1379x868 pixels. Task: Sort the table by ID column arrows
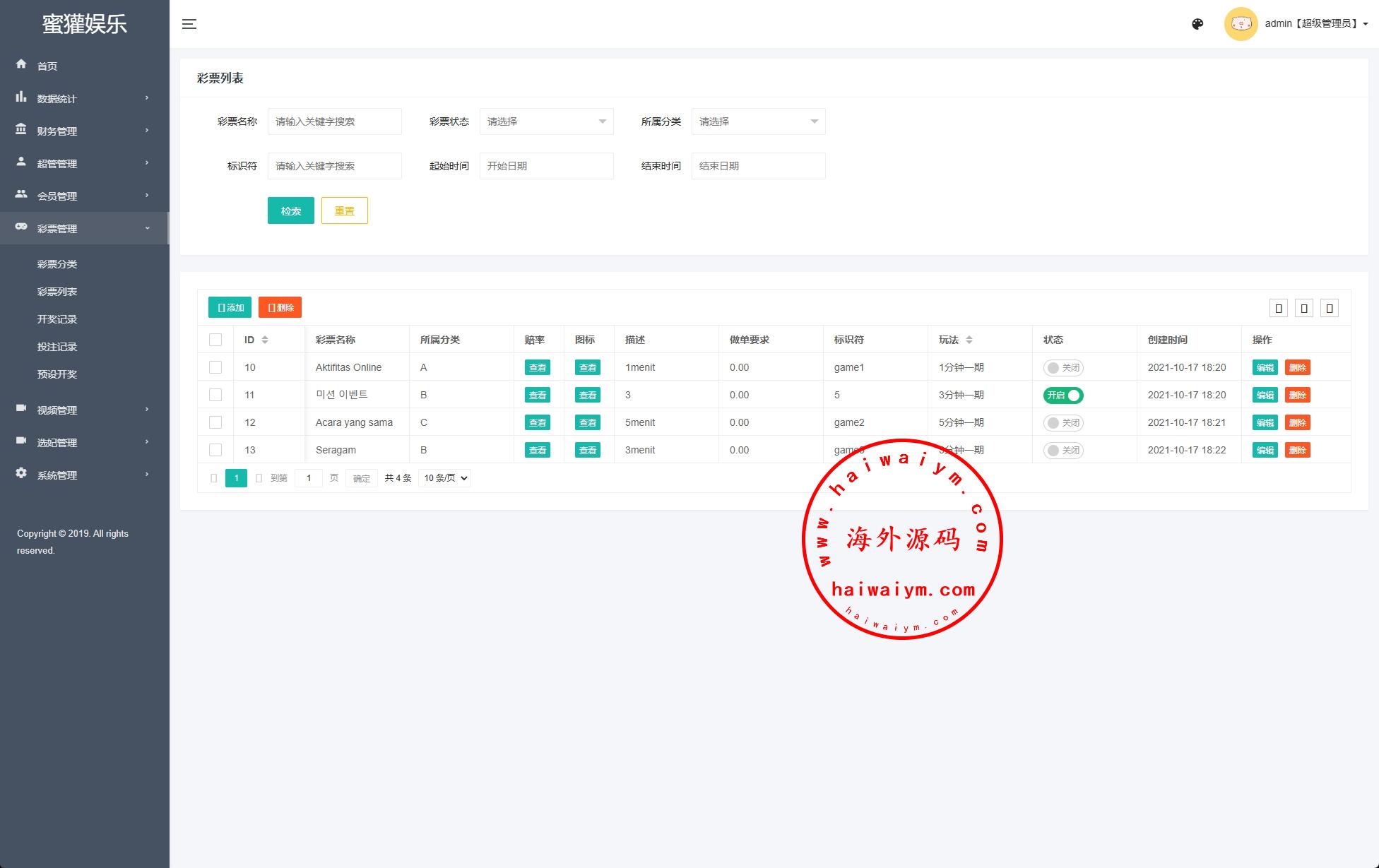pos(265,340)
